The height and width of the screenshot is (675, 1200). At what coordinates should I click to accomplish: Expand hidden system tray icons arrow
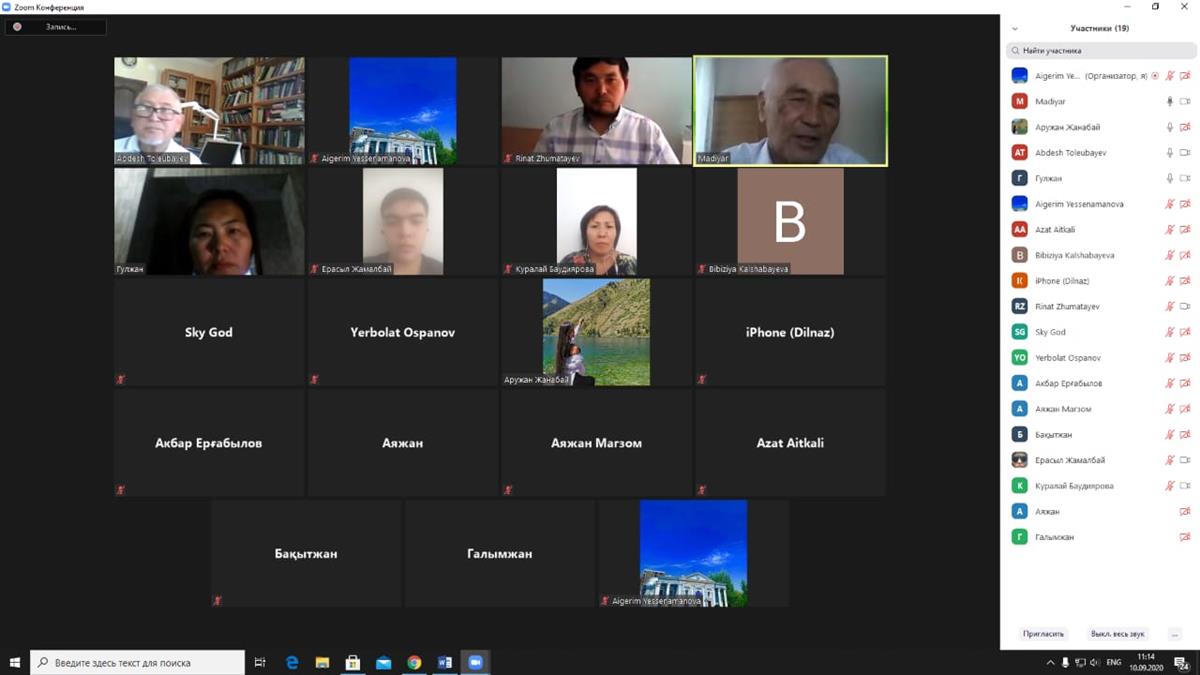[1050, 662]
